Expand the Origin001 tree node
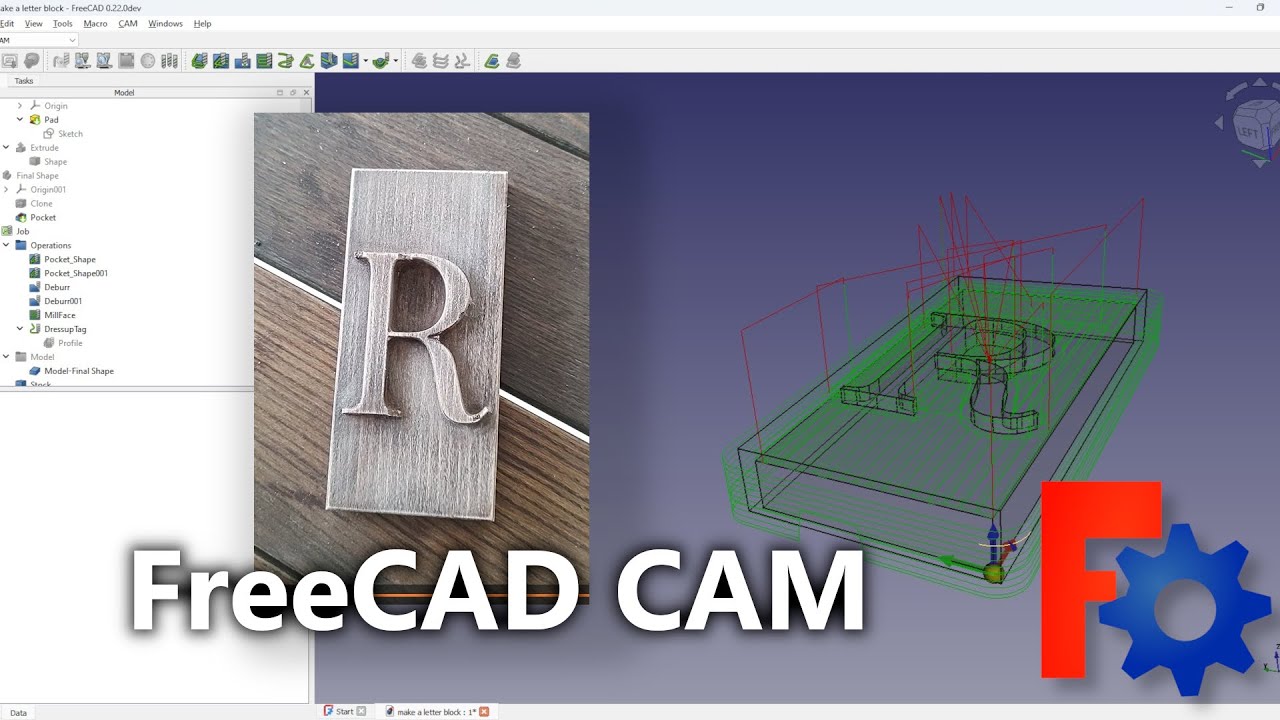The width and height of the screenshot is (1280, 720). point(6,189)
